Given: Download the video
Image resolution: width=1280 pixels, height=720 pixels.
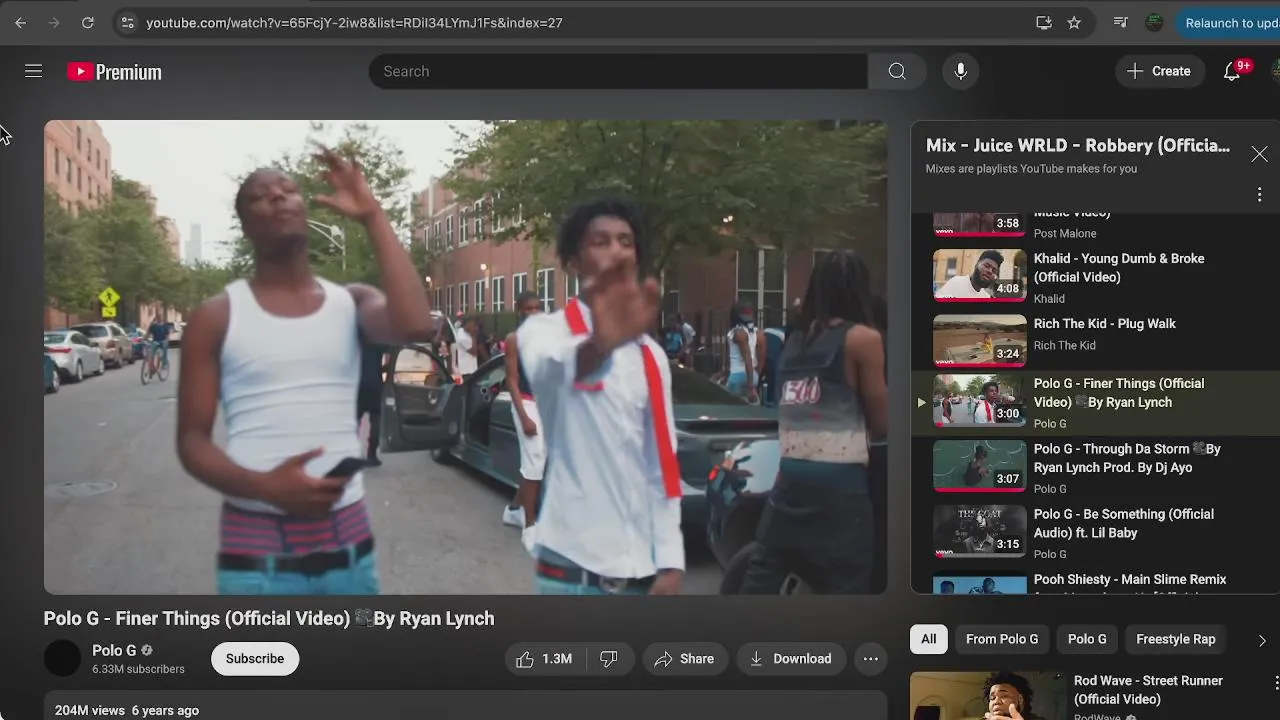Looking at the screenshot, I should (791, 658).
